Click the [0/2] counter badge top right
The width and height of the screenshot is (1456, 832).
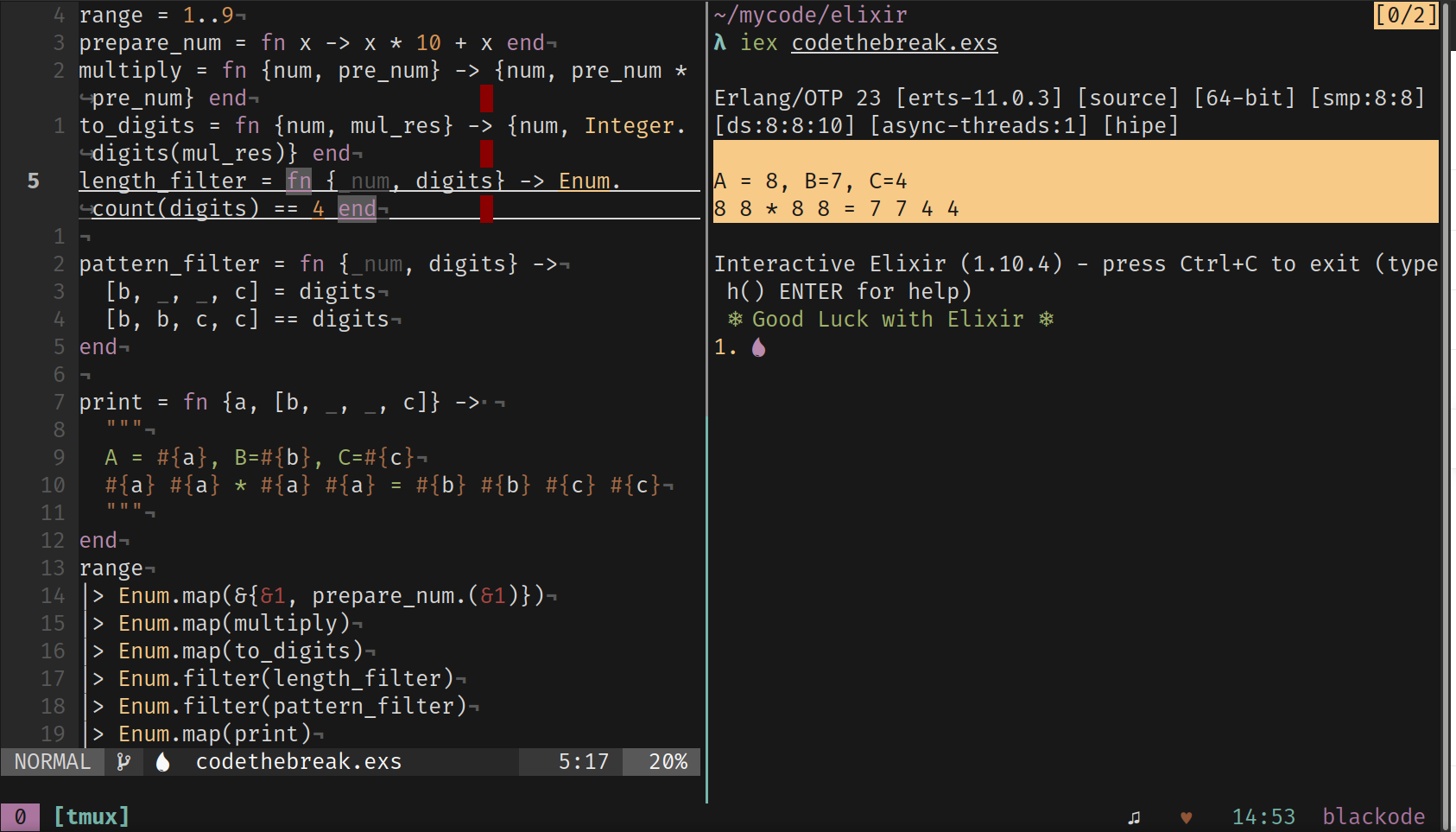tap(1406, 15)
